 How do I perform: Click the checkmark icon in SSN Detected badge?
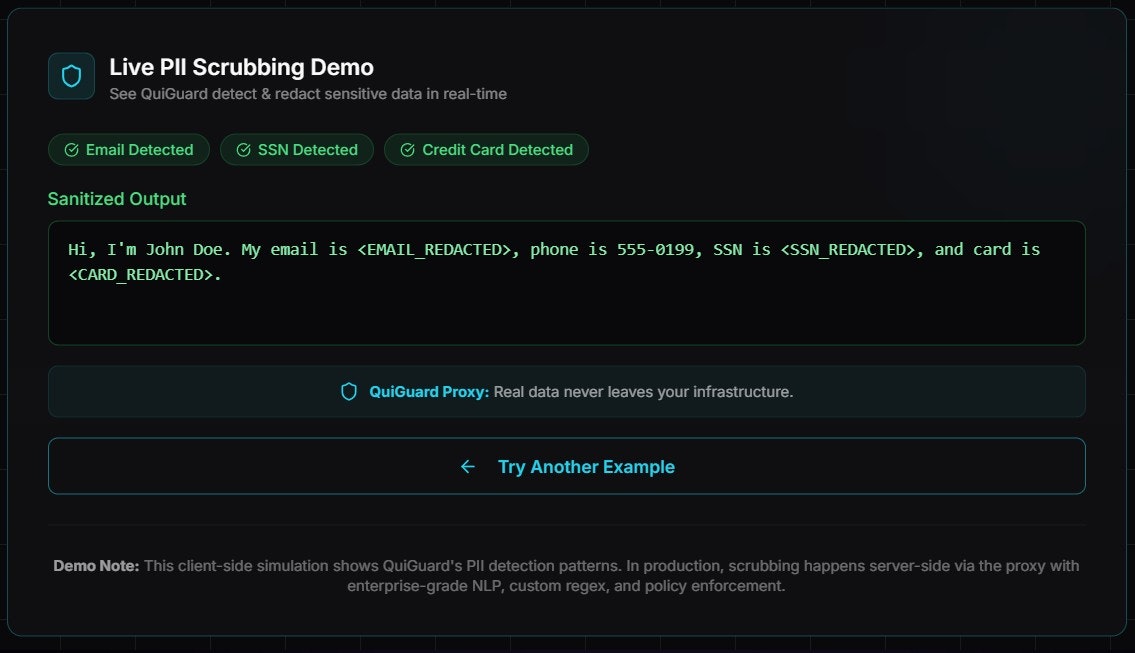click(243, 150)
